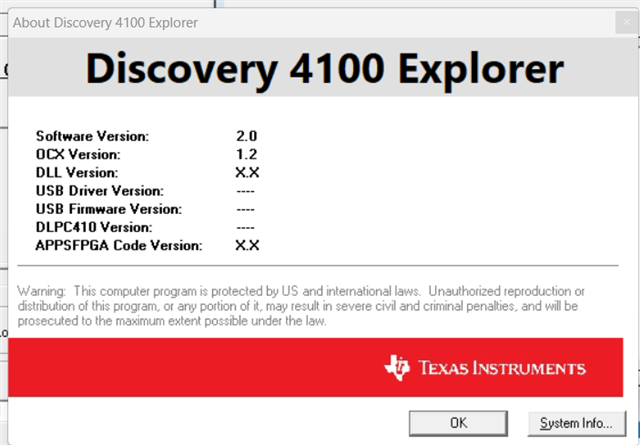Image resolution: width=640 pixels, height=445 pixels.
Task: Click the copyright warning paragraph
Action: [x=301, y=306]
